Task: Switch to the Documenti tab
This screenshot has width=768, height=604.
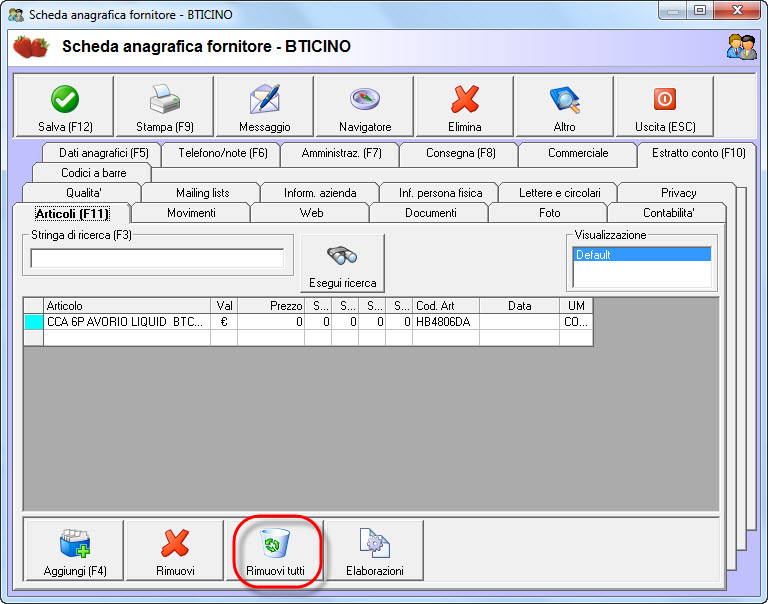Action: coord(431,213)
